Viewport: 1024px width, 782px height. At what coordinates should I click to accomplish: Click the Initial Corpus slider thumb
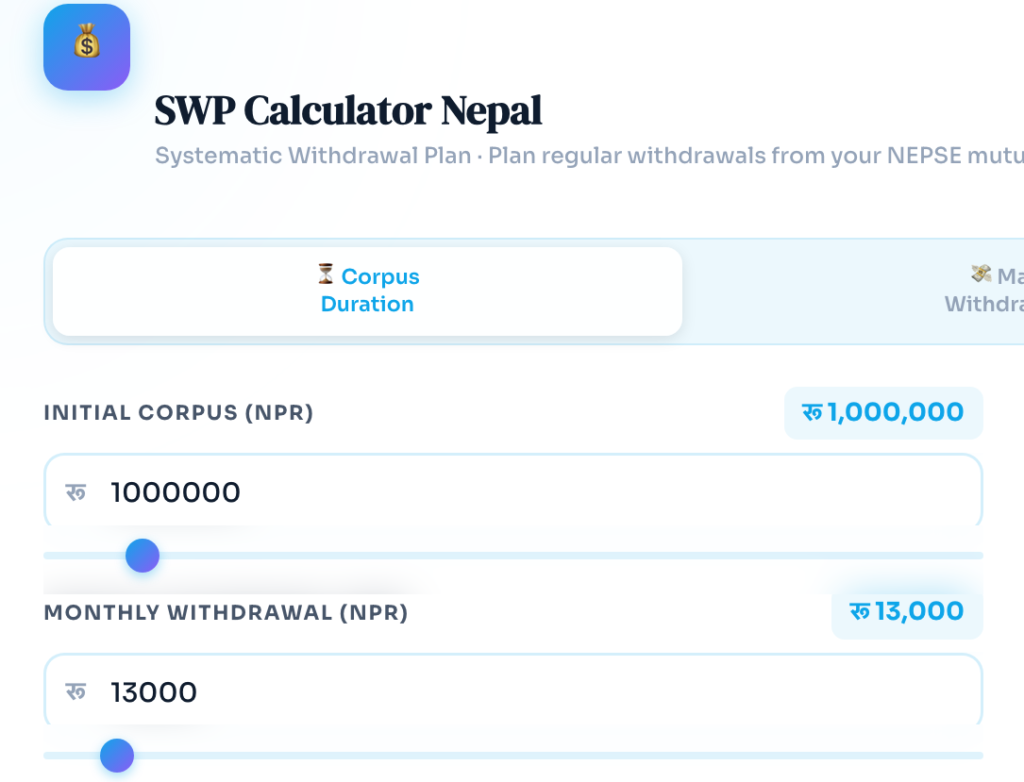pyautogui.click(x=142, y=556)
